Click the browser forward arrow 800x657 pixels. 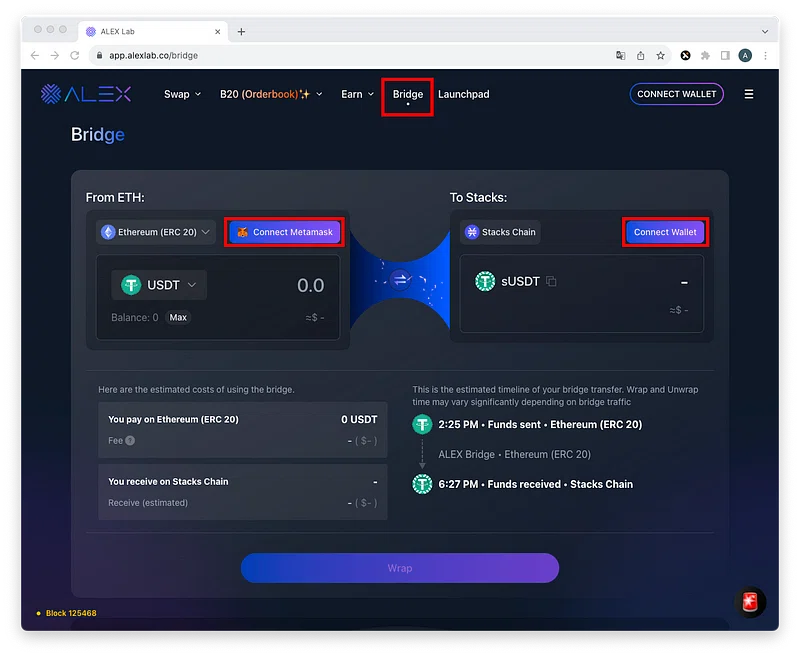pyautogui.click(x=55, y=55)
